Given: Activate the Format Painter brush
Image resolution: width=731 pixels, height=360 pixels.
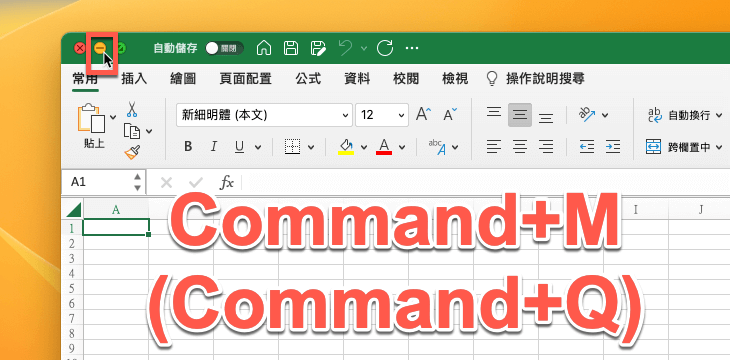Looking at the screenshot, I should [x=132, y=152].
